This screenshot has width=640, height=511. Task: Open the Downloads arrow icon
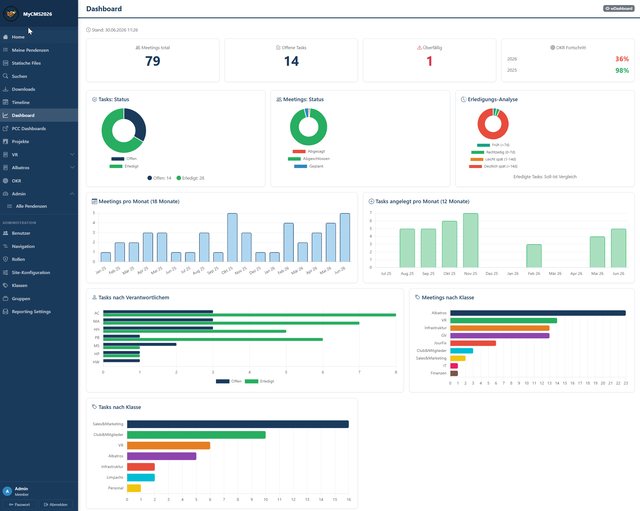(5, 89)
